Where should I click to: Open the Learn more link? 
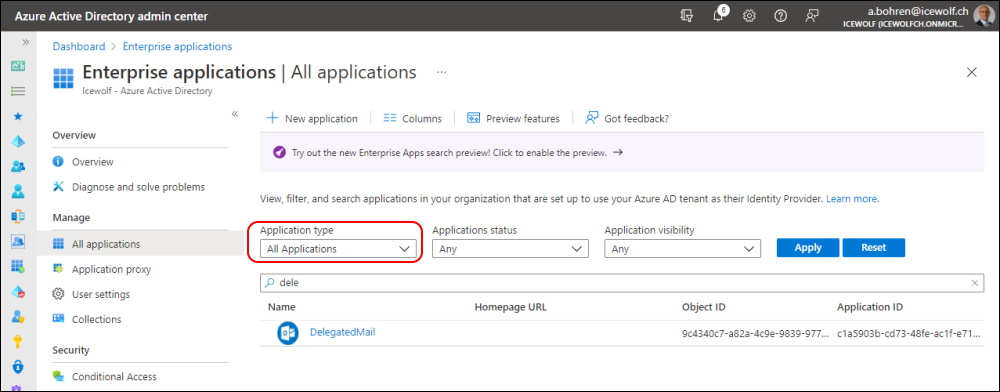(852, 199)
